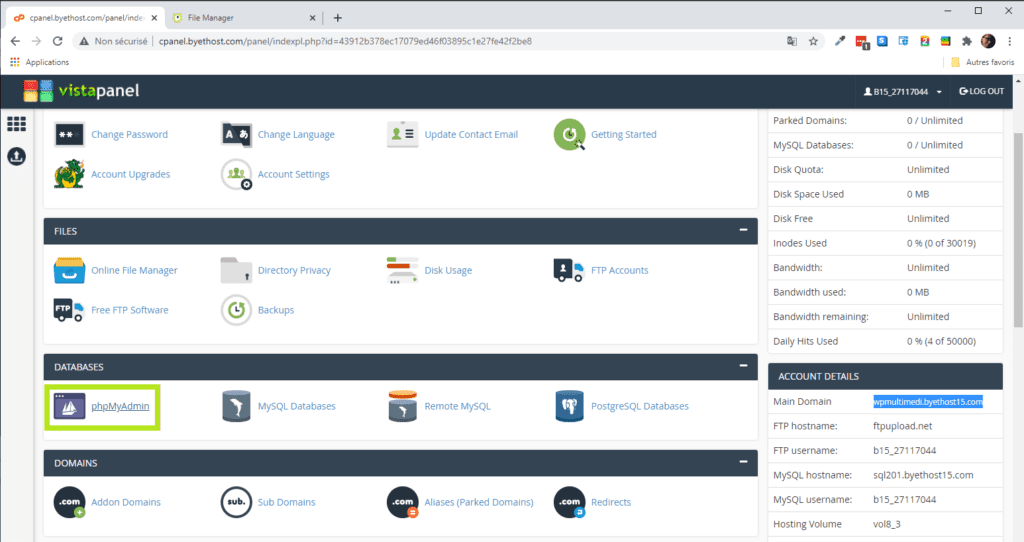Click the Non sécurisé security warning

click(x=114, y=41)
